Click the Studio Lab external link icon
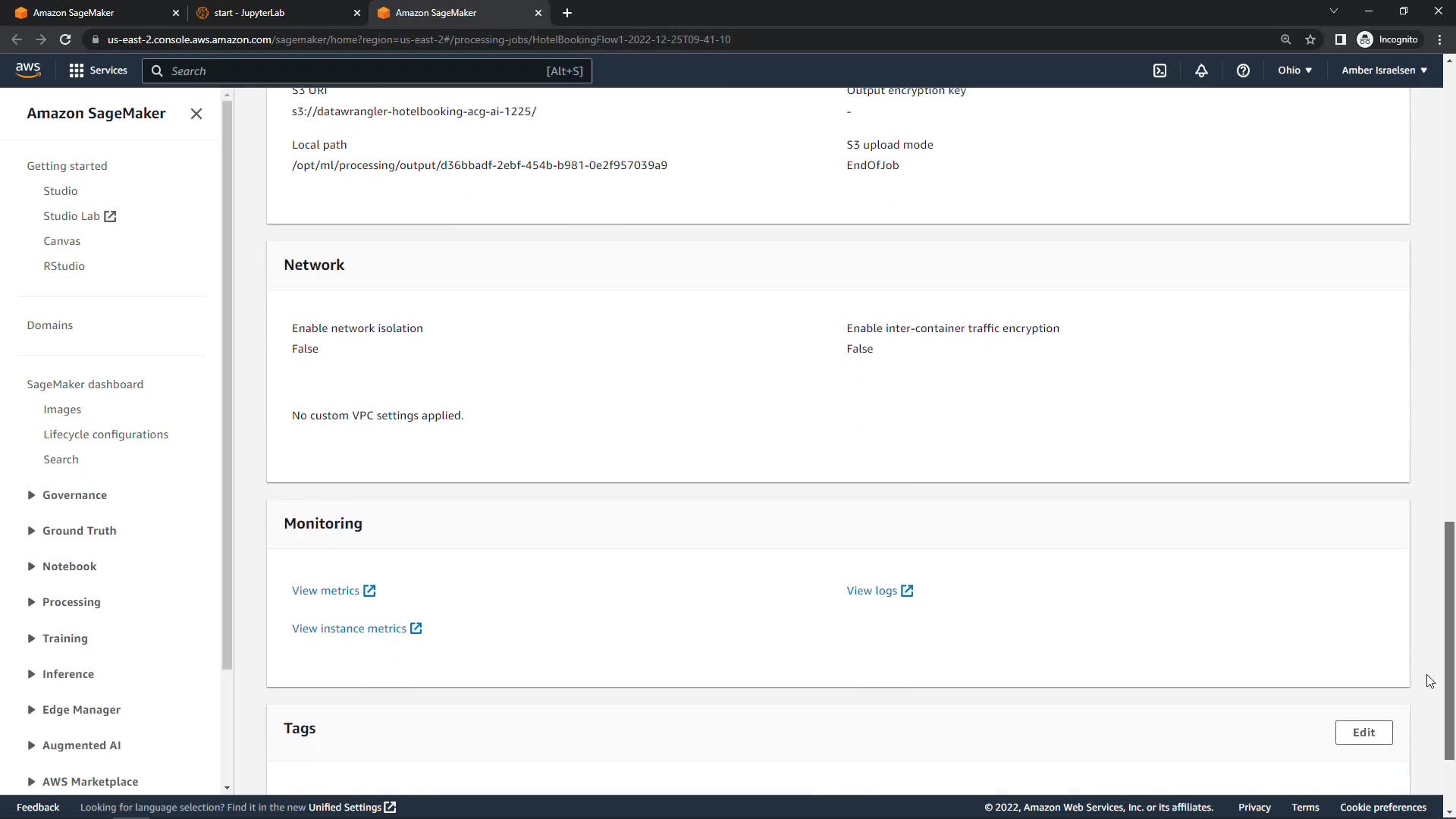 coord(110,216)
